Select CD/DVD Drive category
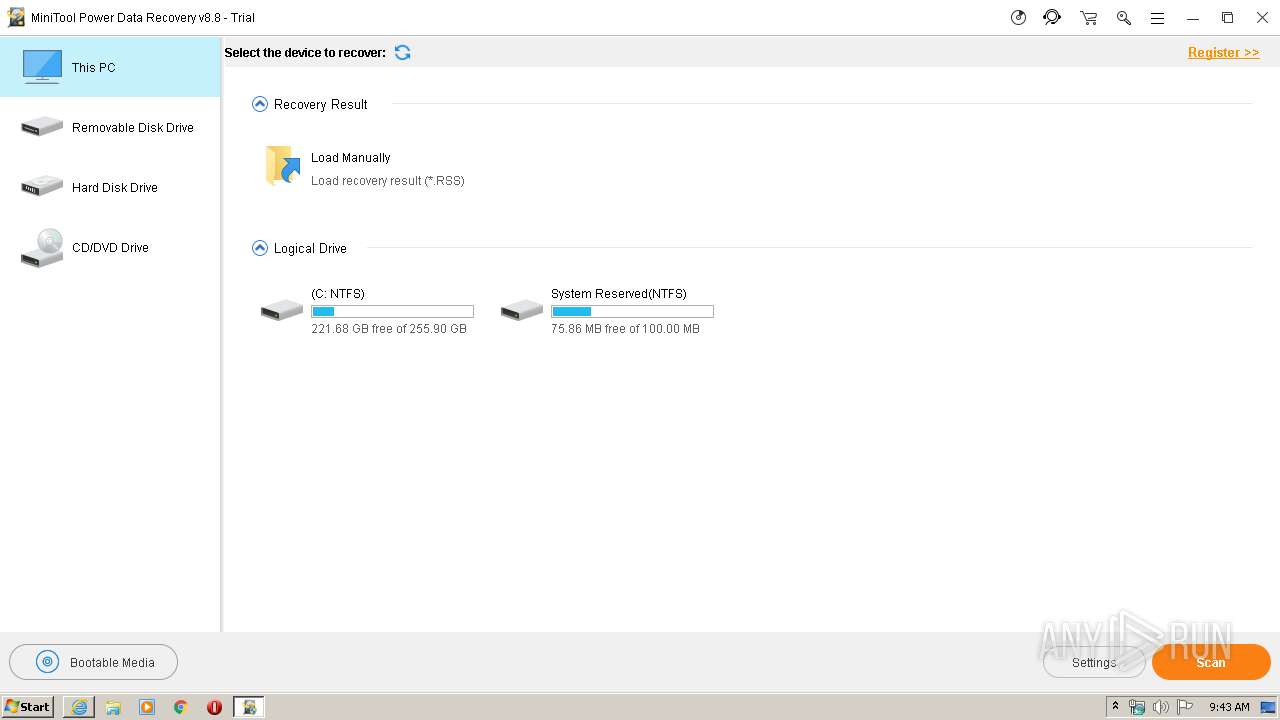Viewport: 1280px width, 720px height. [110, 247]
